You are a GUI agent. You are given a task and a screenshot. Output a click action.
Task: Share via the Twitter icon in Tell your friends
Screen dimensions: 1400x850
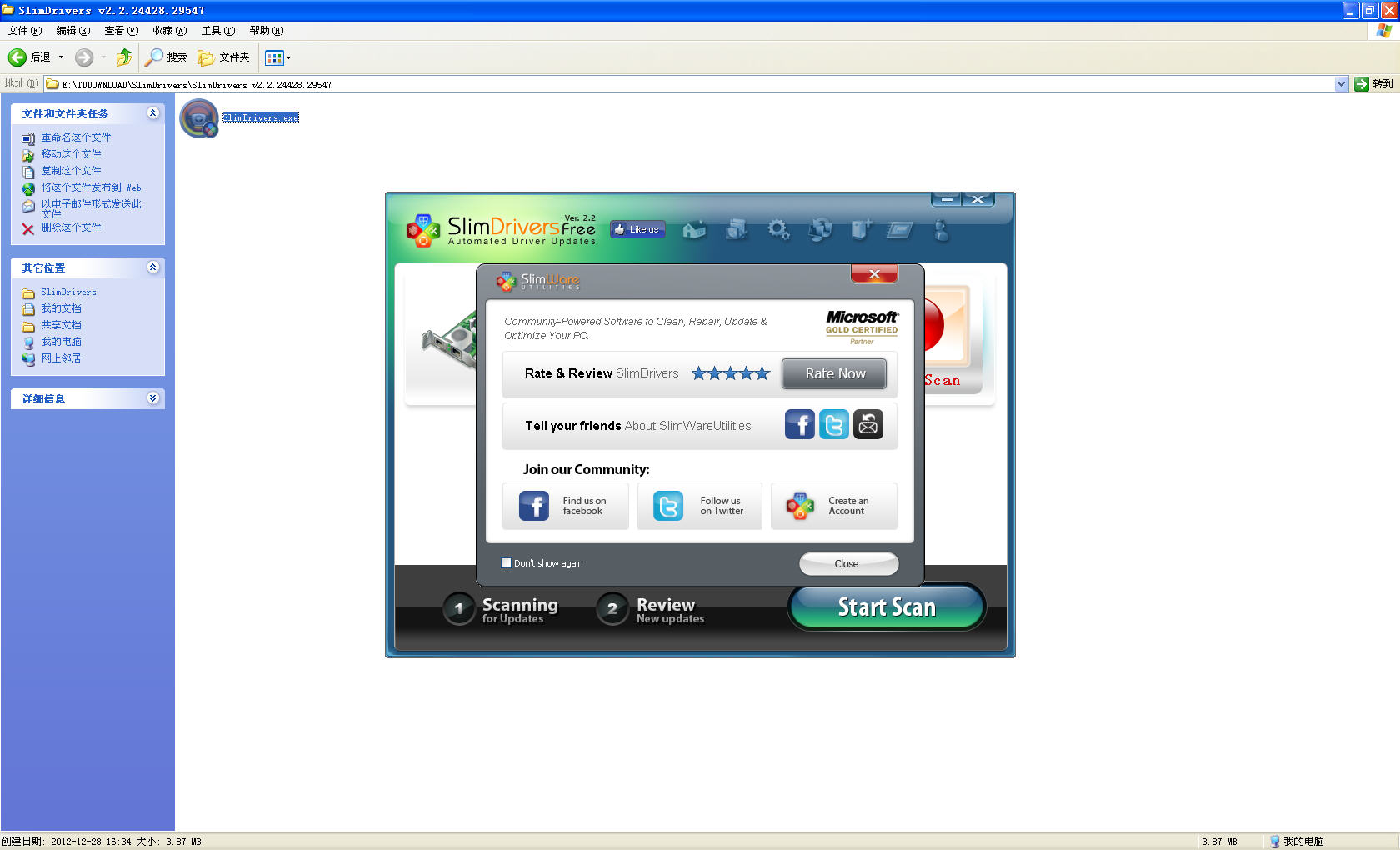(834, 425)
